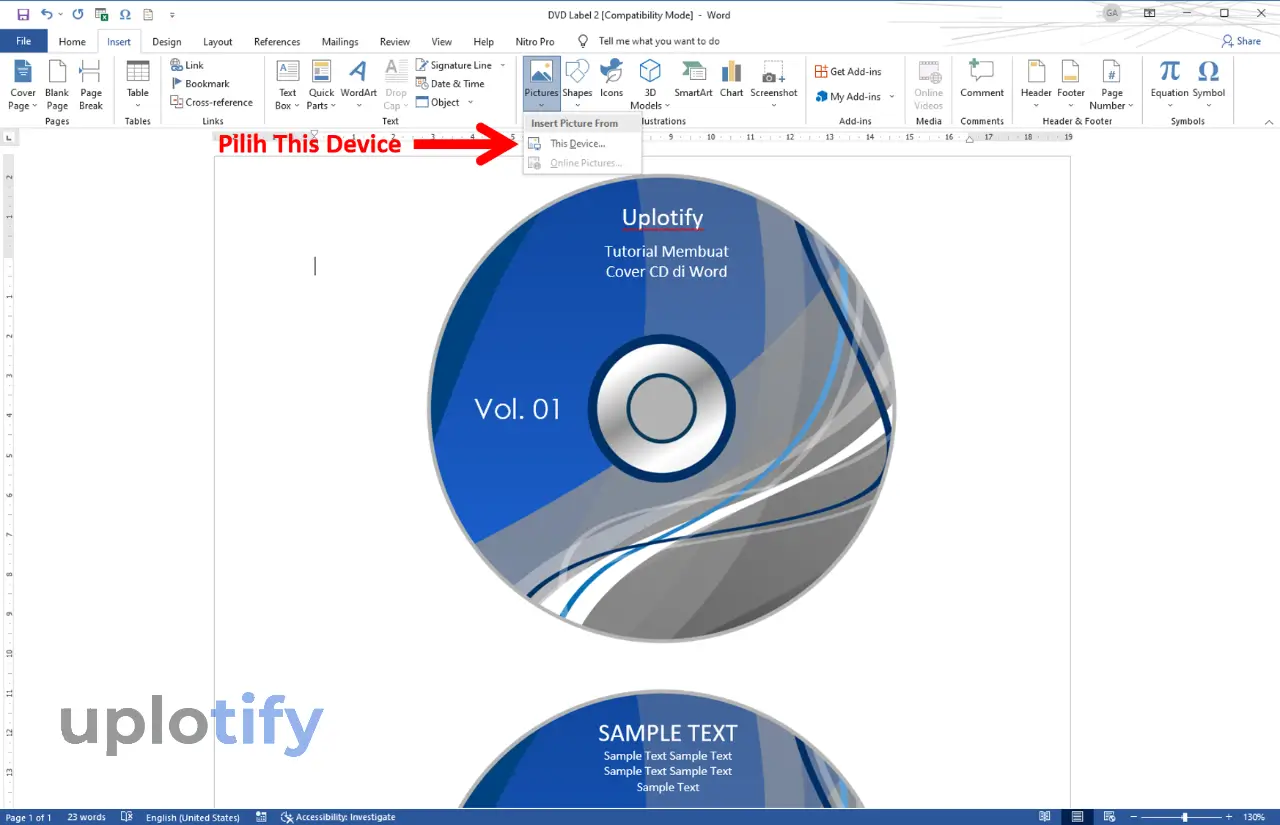Open Customize Quick Access Toolbar dropdown

pyautogui.click(x=172, y=15)
